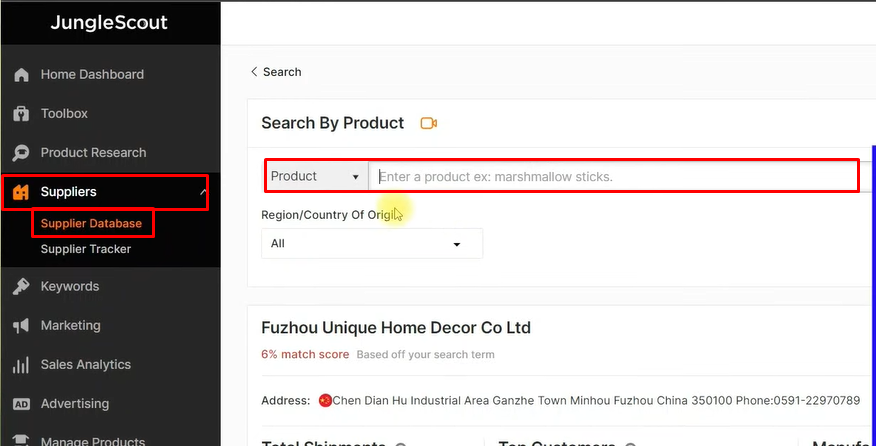The width and height of the screenshot is (876, 446).
Task: Click the JungleScout logo
Action: [109, 22]
